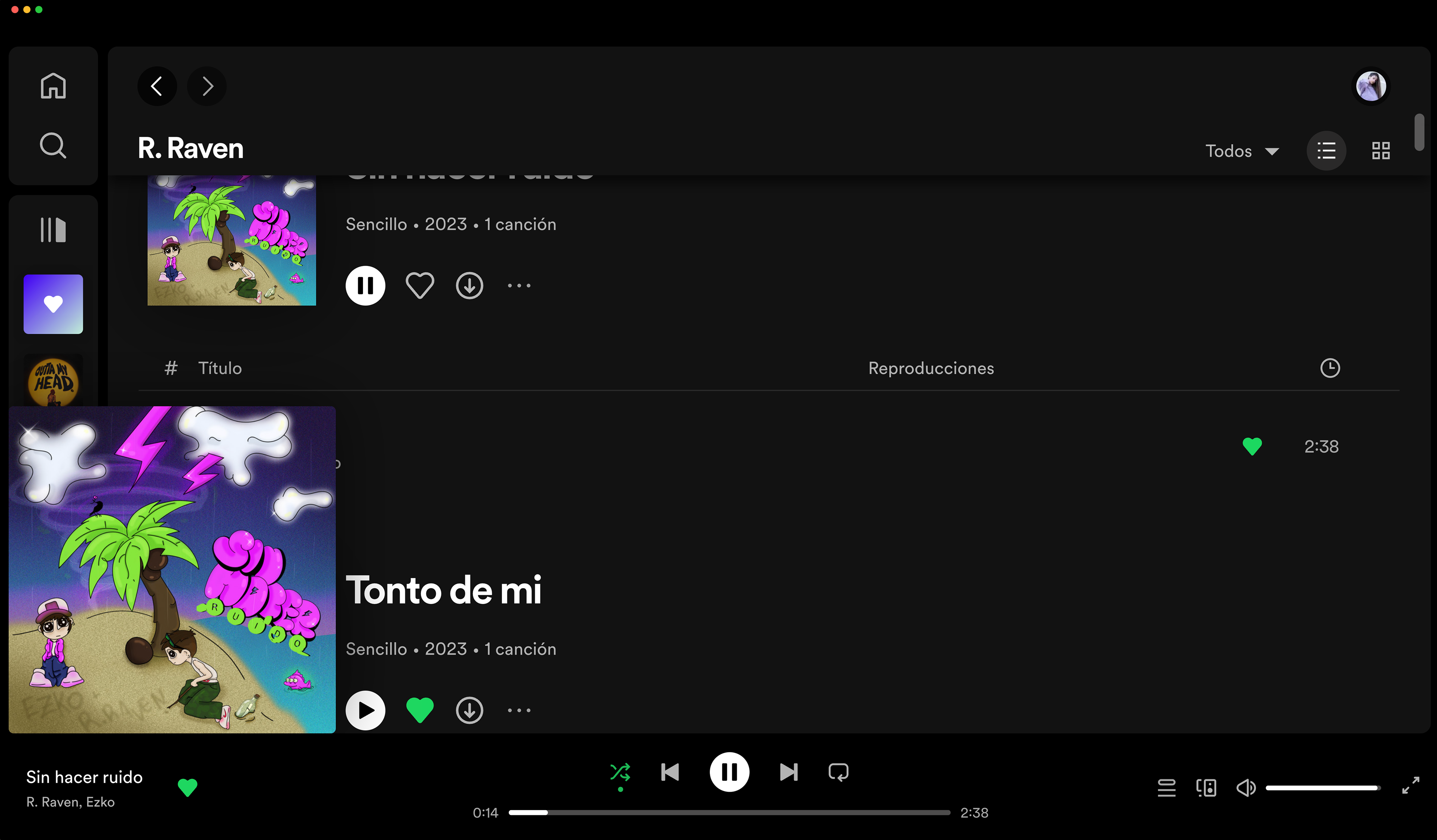
Task: Enable repeat mode
Action: (x=838, y=772)
